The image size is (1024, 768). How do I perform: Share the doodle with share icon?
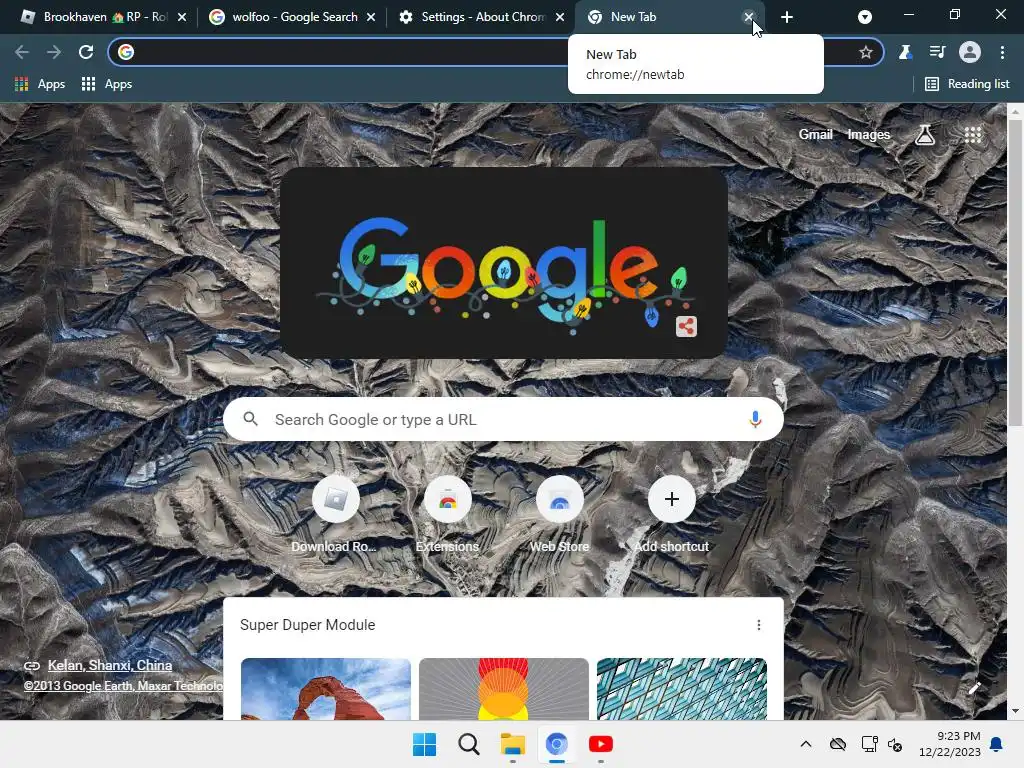coord(686,327)
